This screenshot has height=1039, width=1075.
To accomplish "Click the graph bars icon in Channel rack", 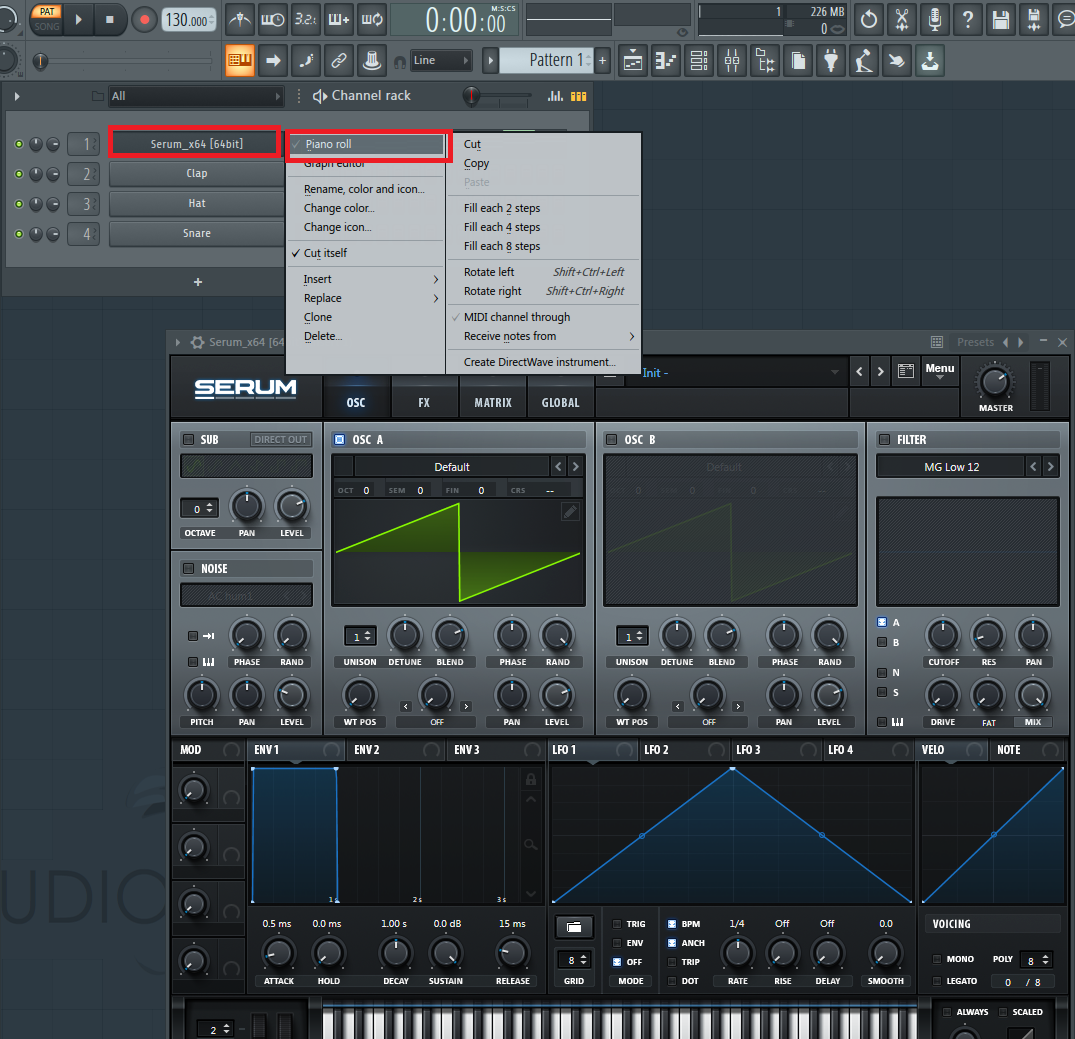I will 555,96.
